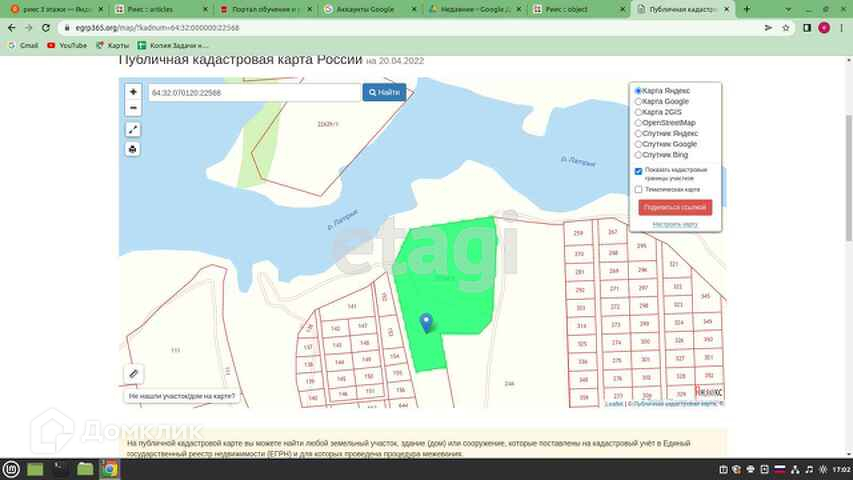Click red 'Поделиться ссылкой' button

pos(675,207)
